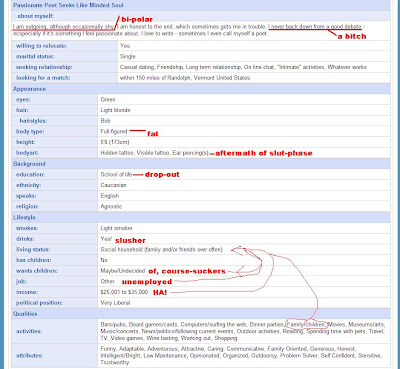Image resolution: width=400 pixels, height=369 pixels.
Task: Select the "Agnostic" religion value
Action: pyautogui.click(x=111, y=206)
